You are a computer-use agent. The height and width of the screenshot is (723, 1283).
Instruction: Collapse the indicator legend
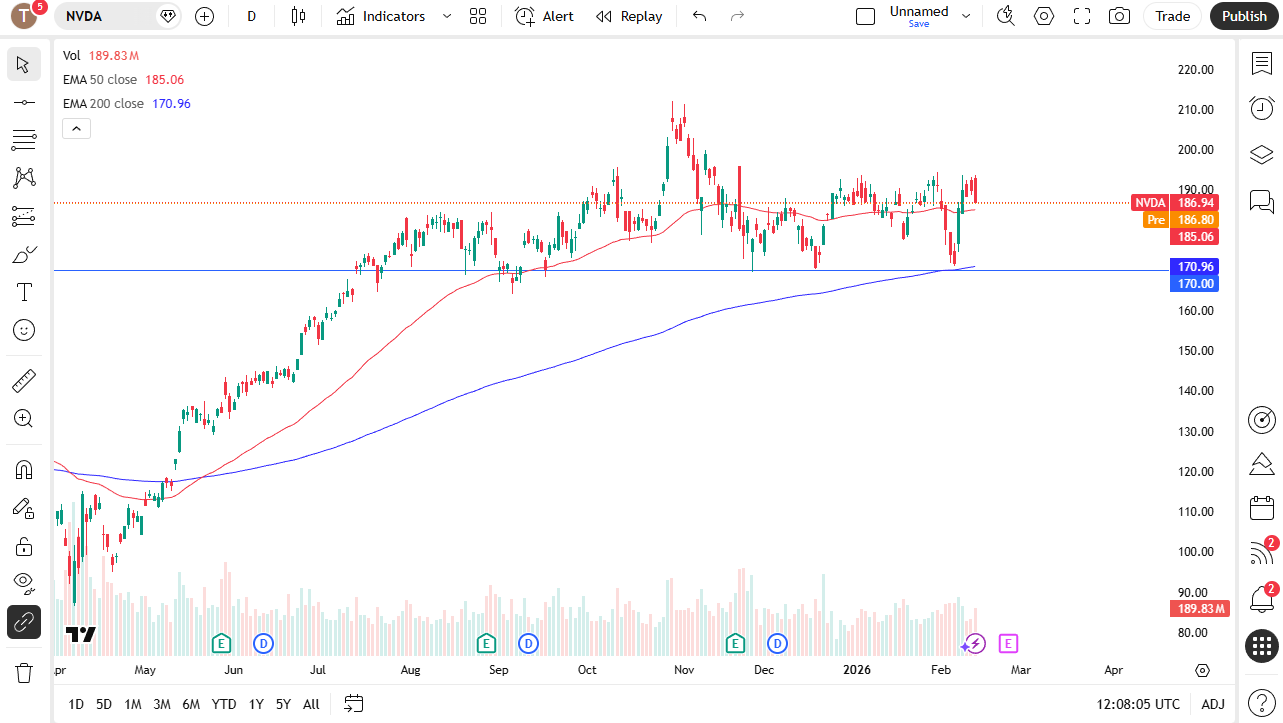[x=77, y=128]
